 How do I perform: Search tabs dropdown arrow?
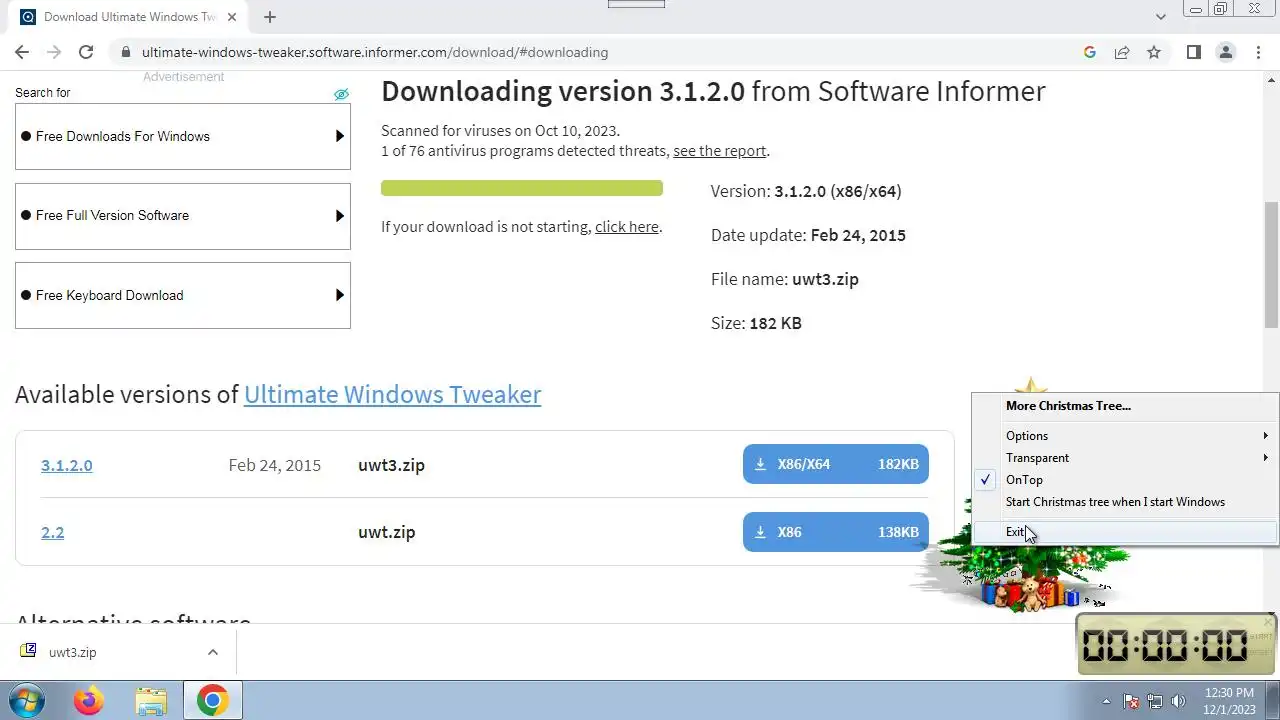1160,17
